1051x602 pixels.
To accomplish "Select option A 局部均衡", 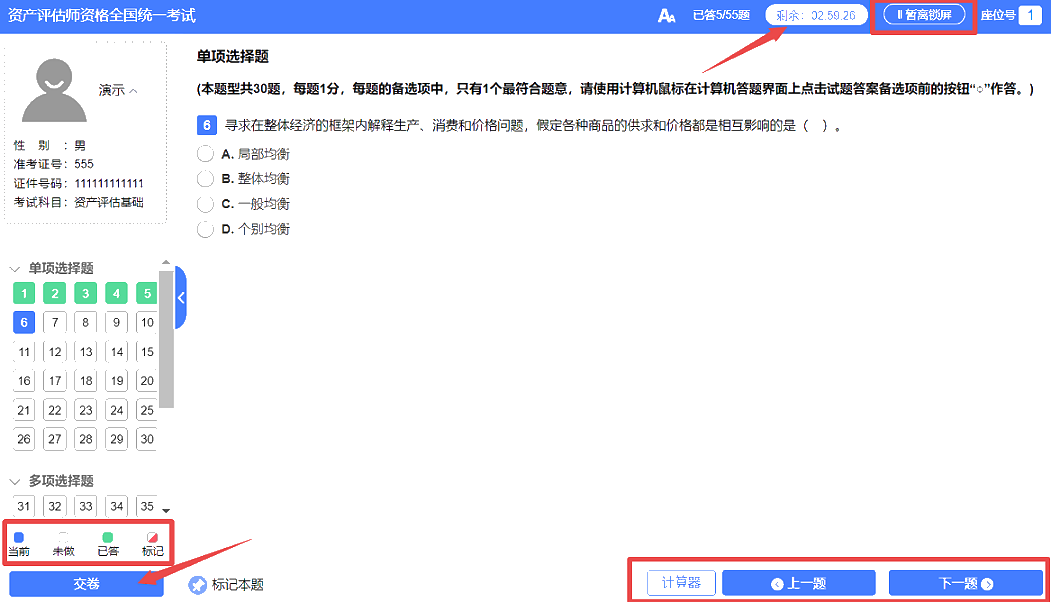I will point(205,154).
